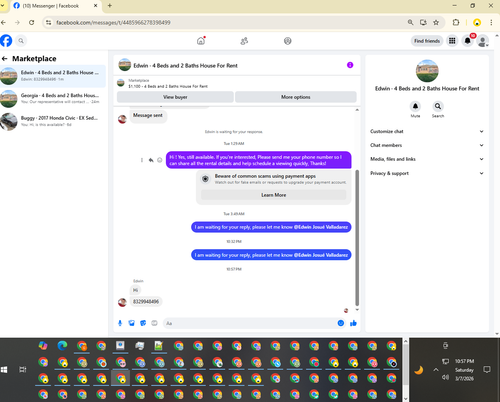Screen dimensions: 500x402
Task: Open the $1,100 Marketplace listing link
Action: pyautogui.click(x=168, y=86)
